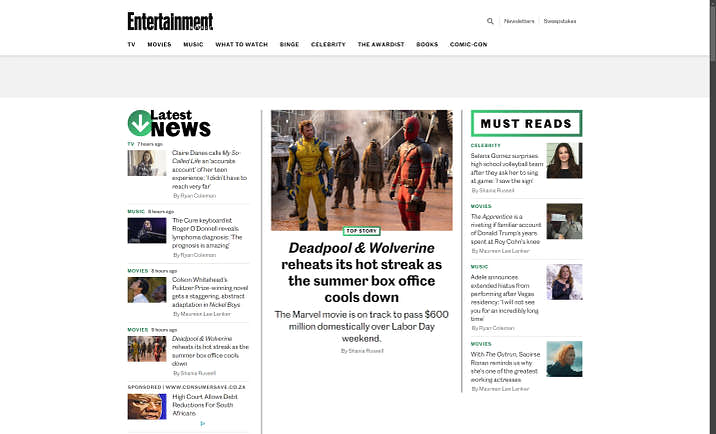716x434 pixels.
Task: Click MUSIC tag above The Cure story
Action: (x=136, y=212)
